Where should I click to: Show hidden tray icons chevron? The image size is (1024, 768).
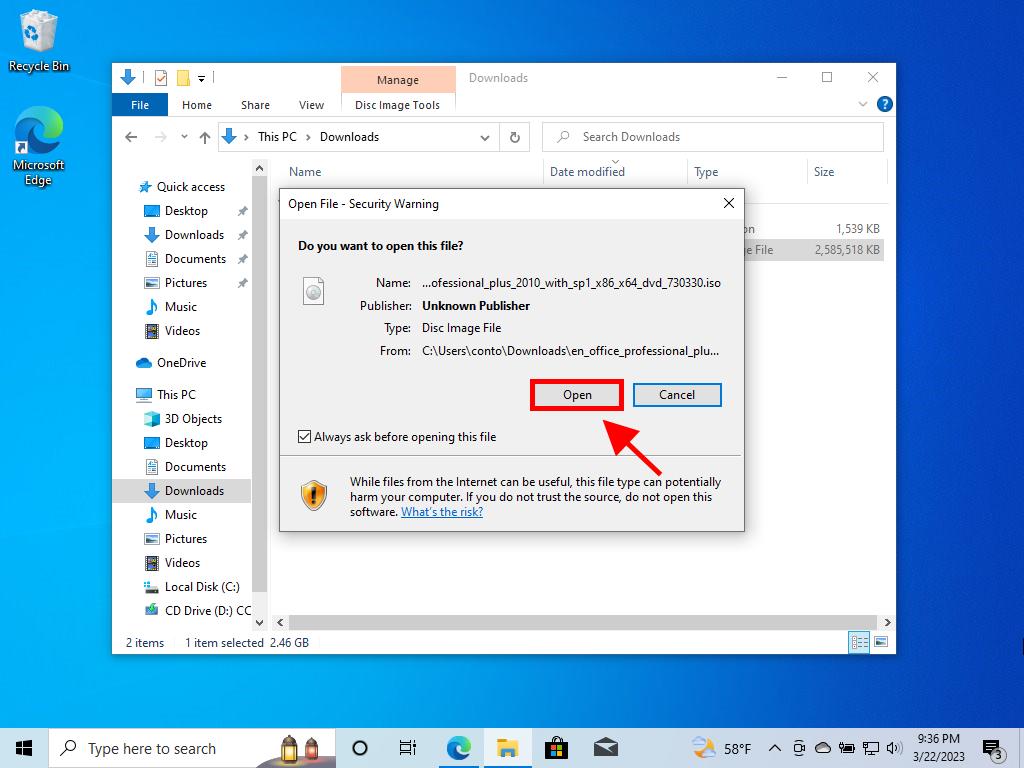coord(775,748)
